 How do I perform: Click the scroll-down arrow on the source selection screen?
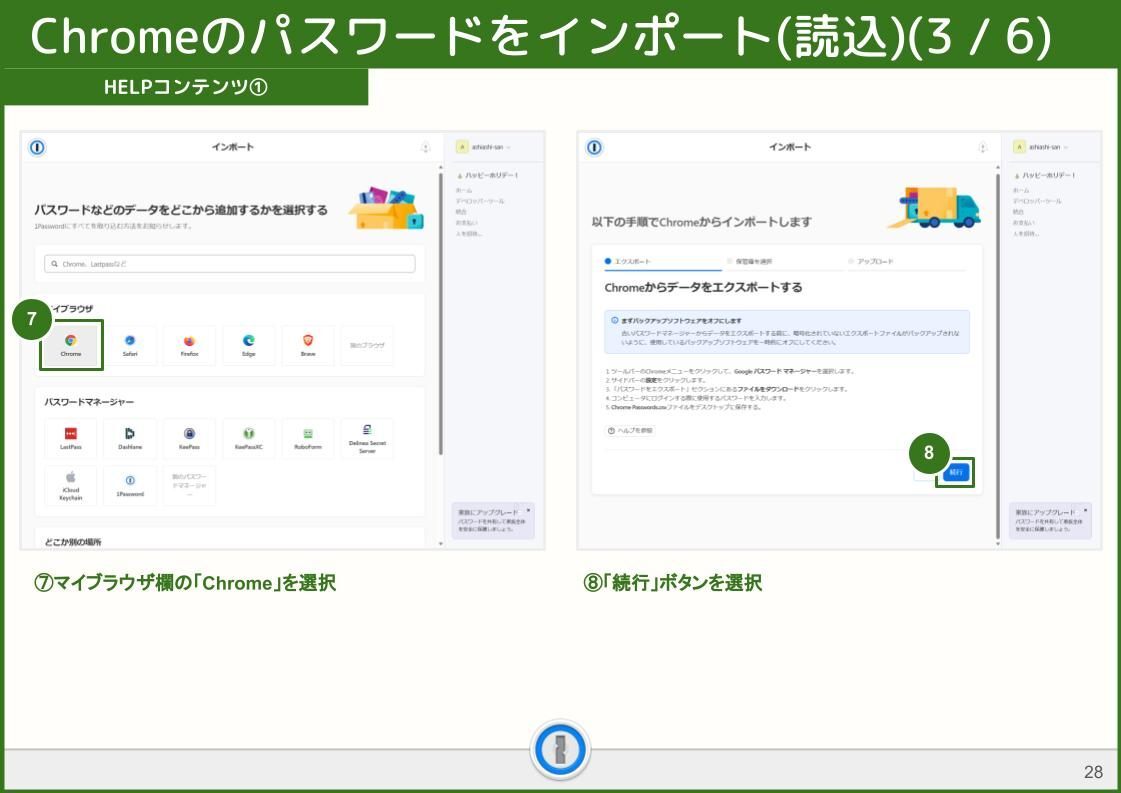[x=440, y=543]
